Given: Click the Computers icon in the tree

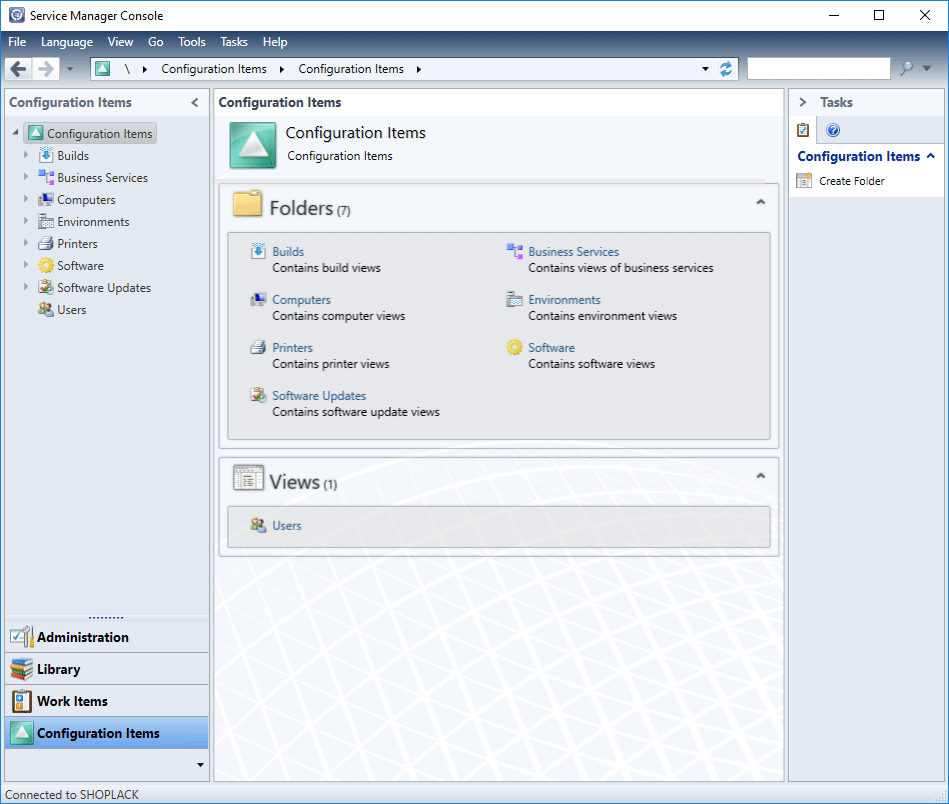Looking at the screenshot, I should click(x=46, y=200).
